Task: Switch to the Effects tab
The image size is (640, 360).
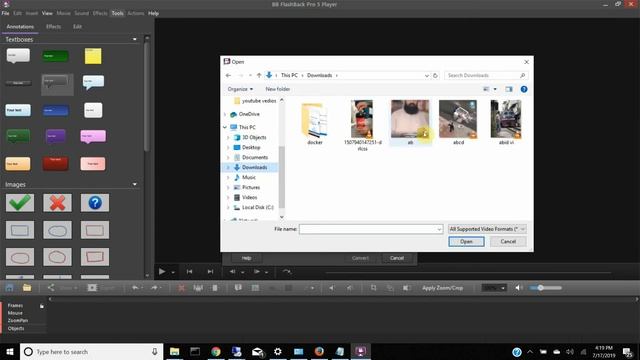Action: (x=53, y=27)
